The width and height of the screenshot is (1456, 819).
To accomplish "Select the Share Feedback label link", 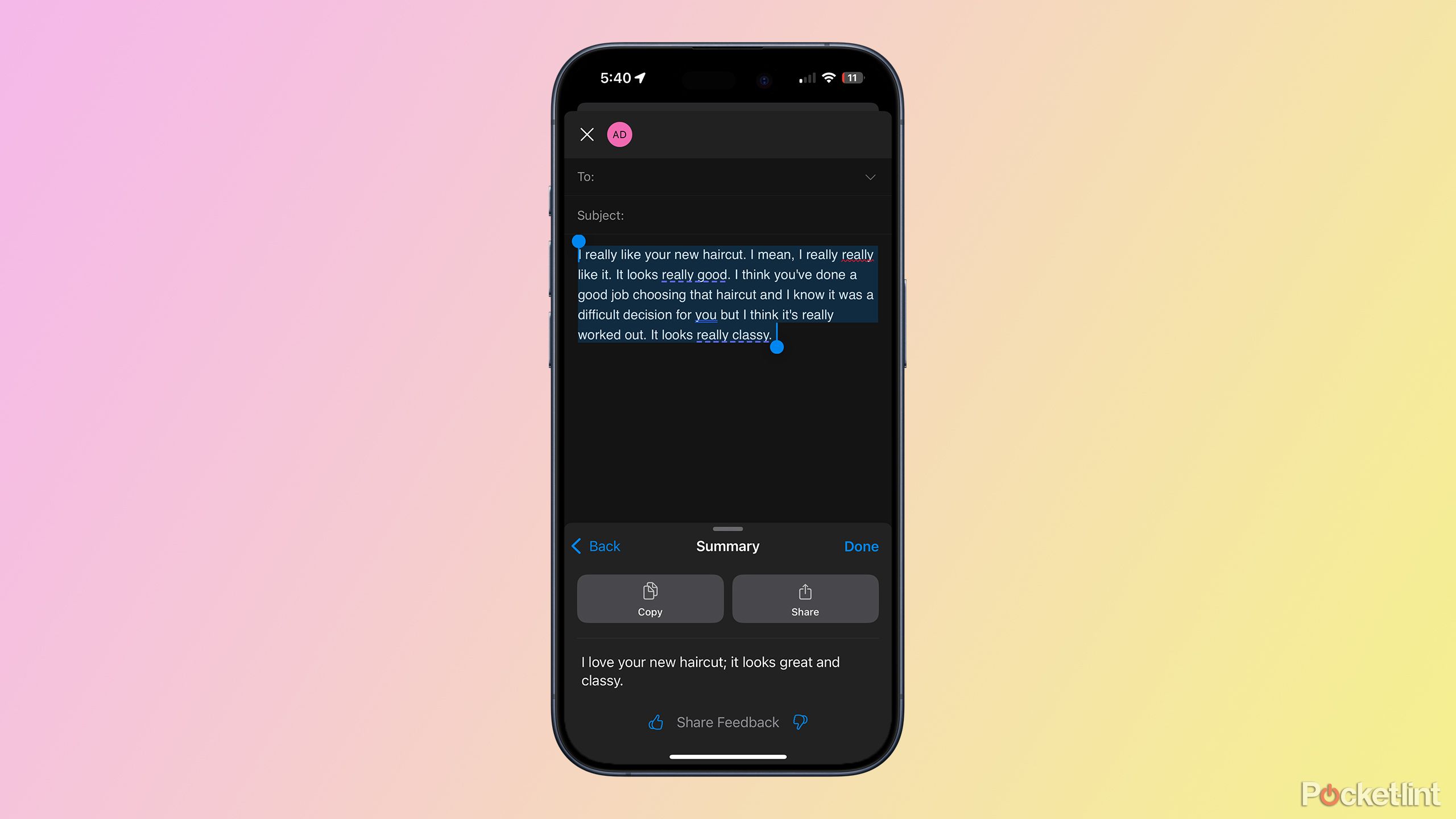I will 727,721.
